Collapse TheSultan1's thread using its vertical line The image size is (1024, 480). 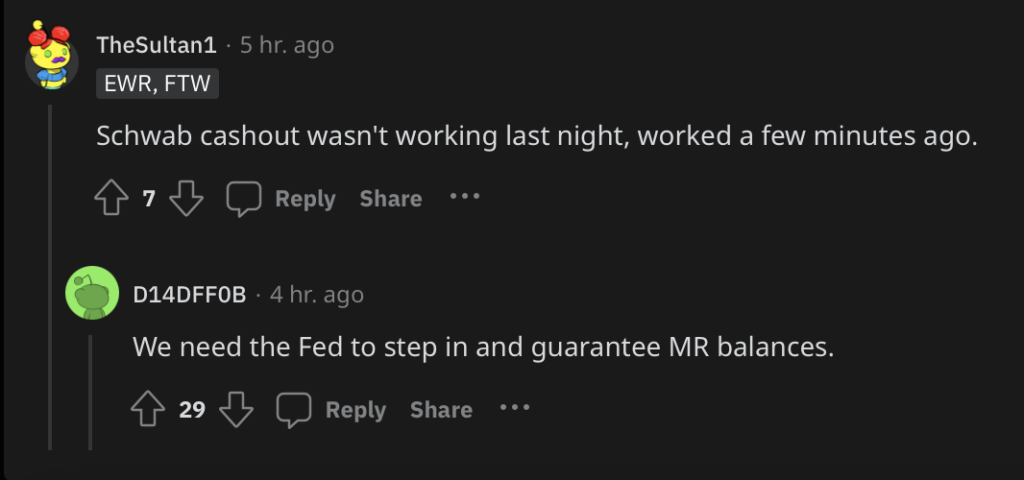tap(50, 277)
